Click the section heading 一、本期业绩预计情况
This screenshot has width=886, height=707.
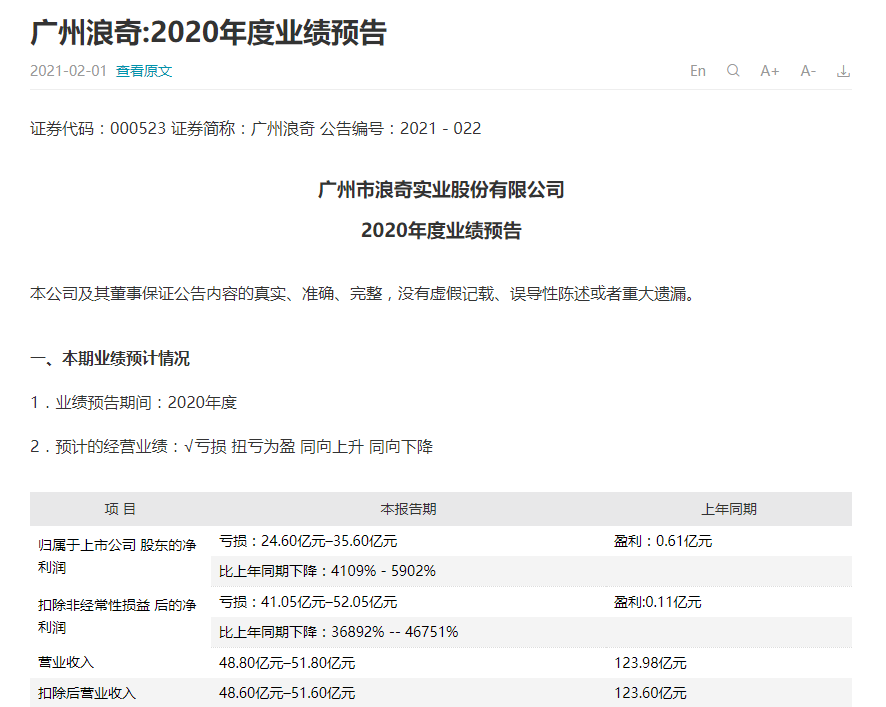point(110,358)
